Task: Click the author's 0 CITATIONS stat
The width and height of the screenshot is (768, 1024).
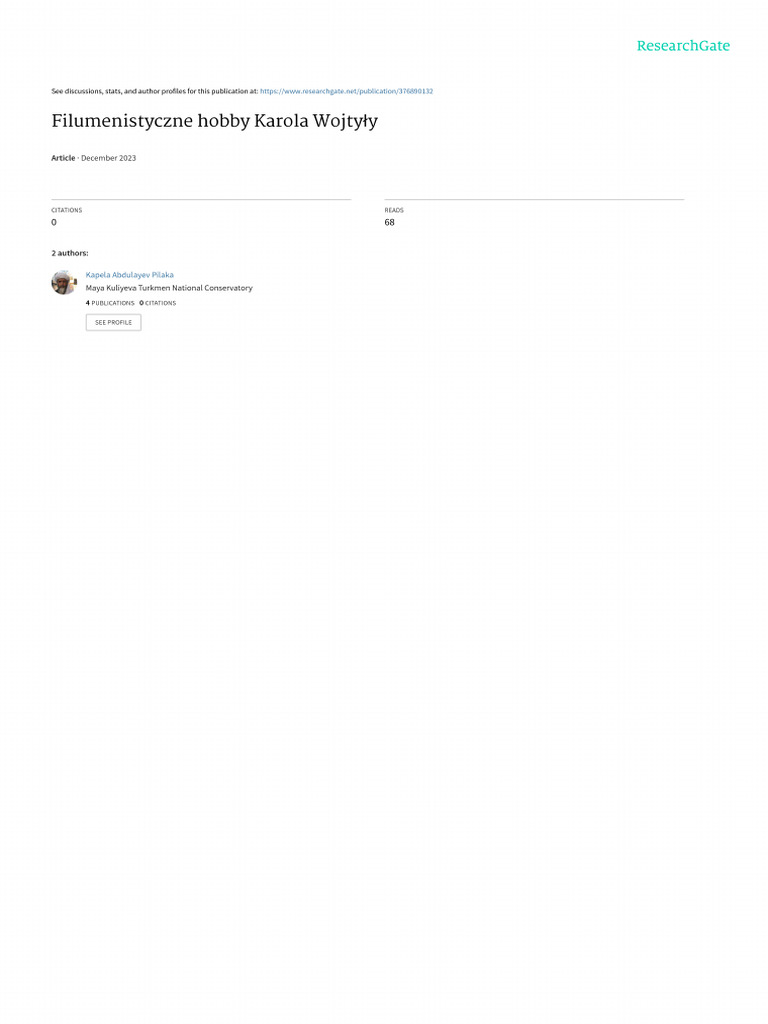Action: (157, 303)
